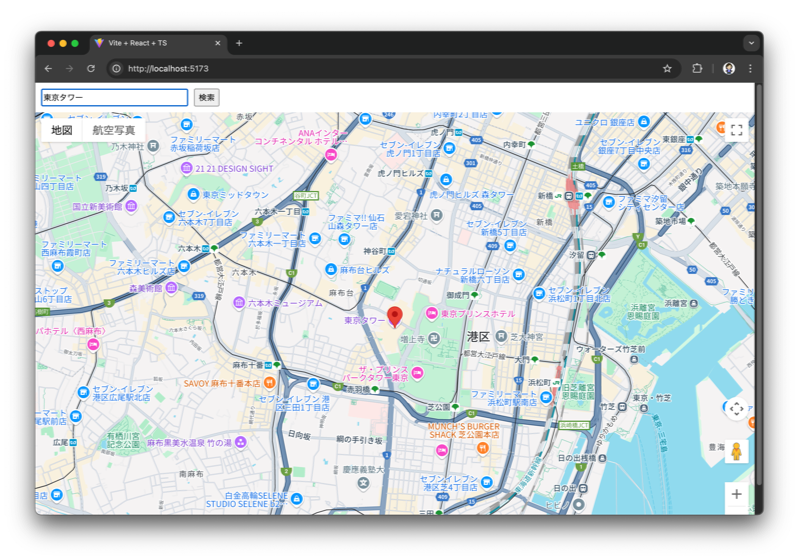Click the Street View pegman icon

pyautogui.click(x=736, y=451)
